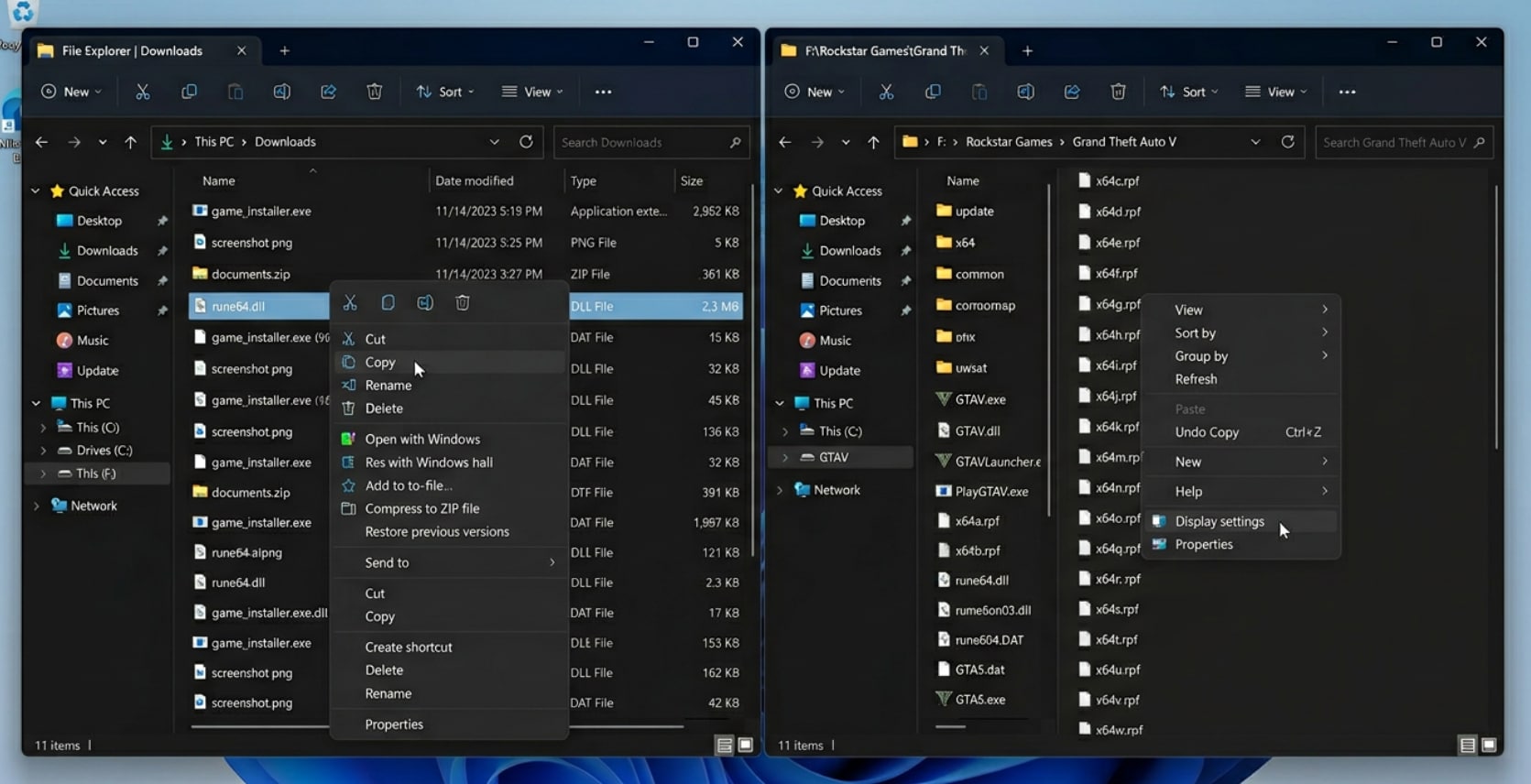Screen dimensions: 1531x784
Task: Sort by Size column header
Action: tap(692, 181)
